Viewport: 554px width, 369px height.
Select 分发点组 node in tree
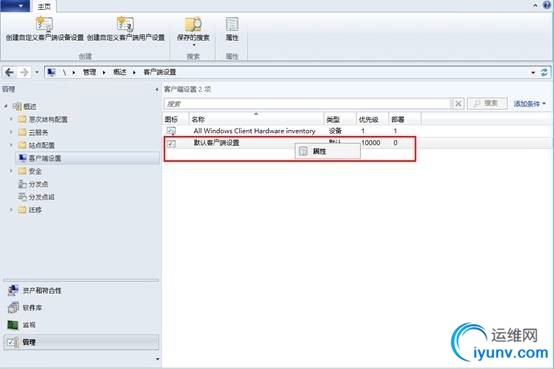[x=41, y=197]
